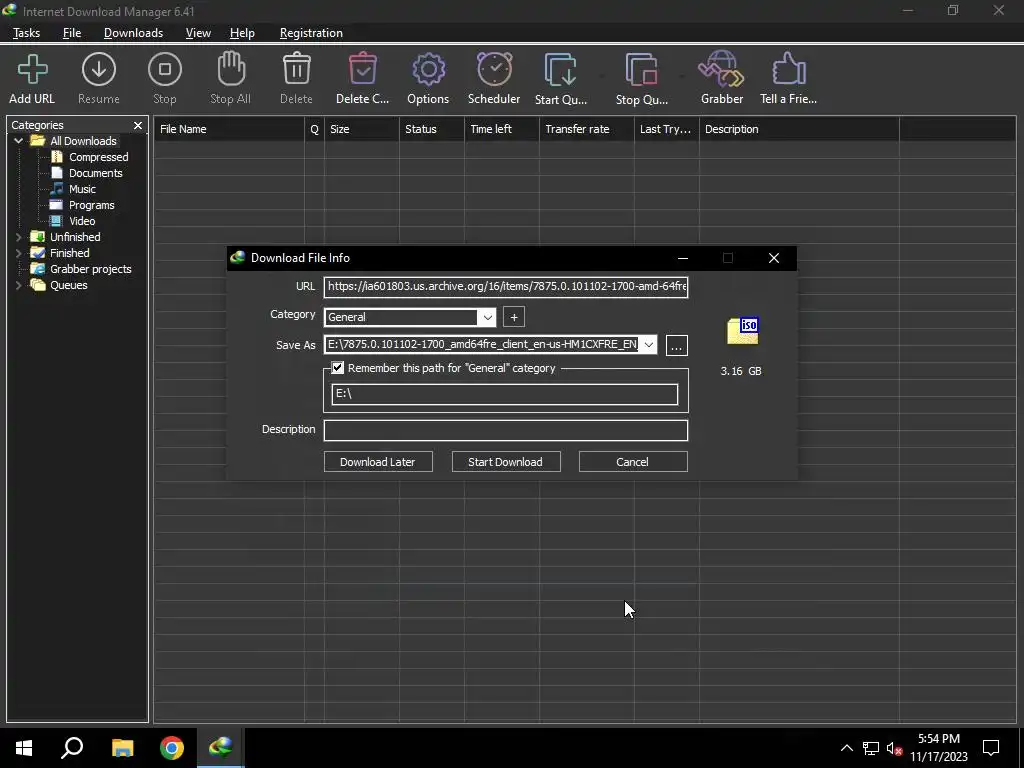
Task: Click the Add URL toolbar icon
Action: 32,70
